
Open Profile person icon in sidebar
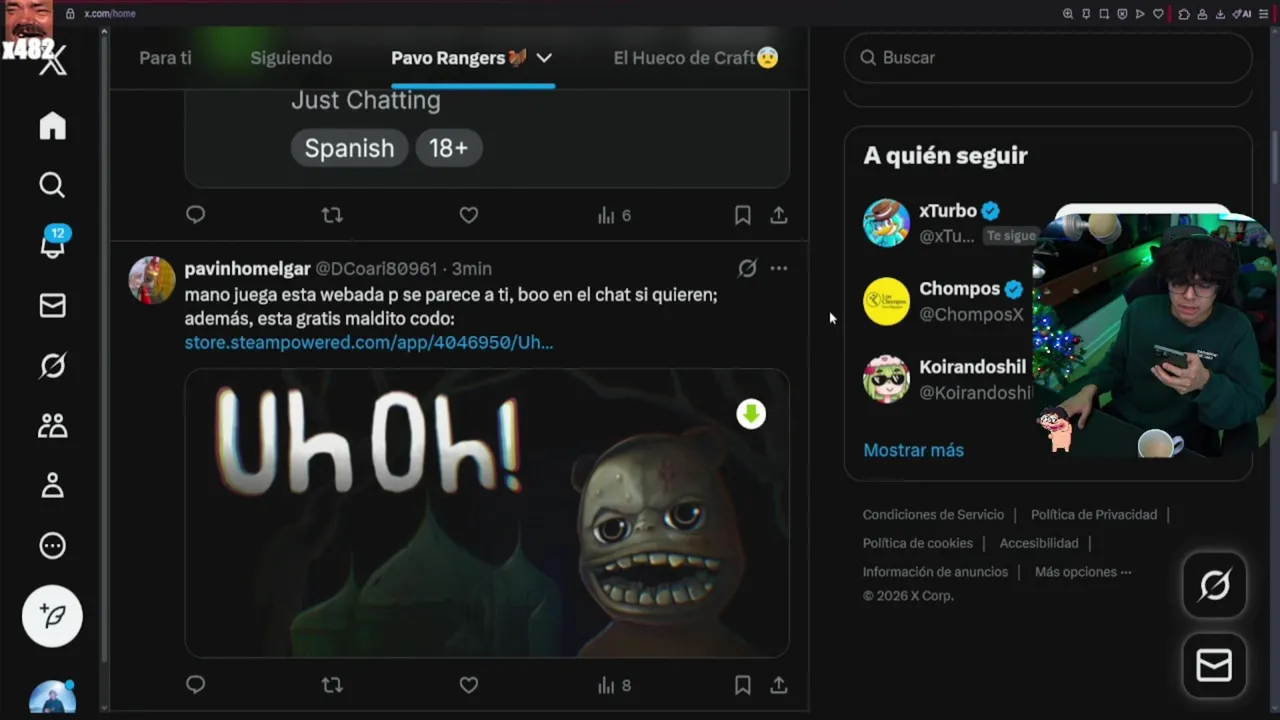(x=52, y=486)
